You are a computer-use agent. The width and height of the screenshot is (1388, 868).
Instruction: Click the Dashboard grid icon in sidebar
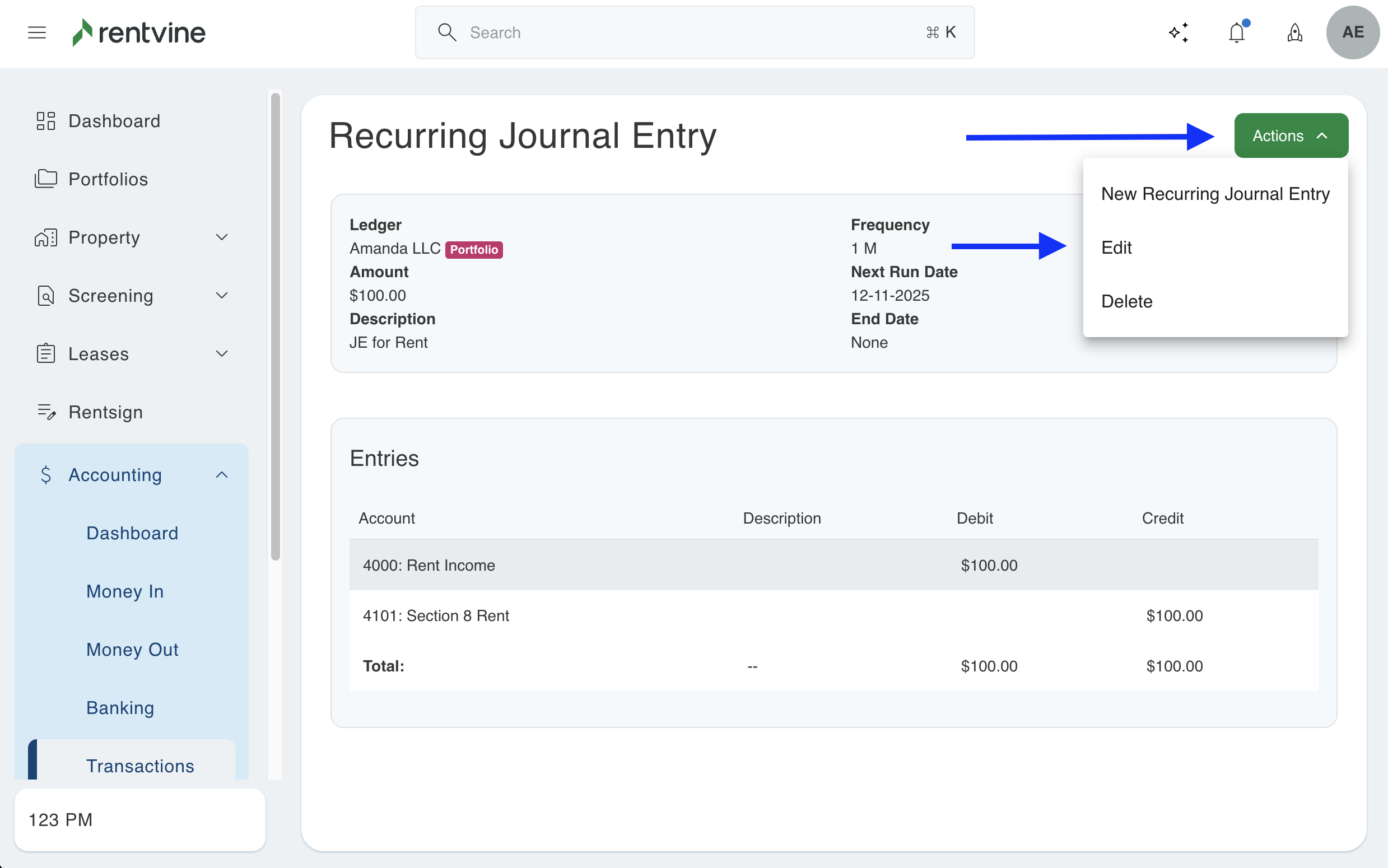pos(46,121)
